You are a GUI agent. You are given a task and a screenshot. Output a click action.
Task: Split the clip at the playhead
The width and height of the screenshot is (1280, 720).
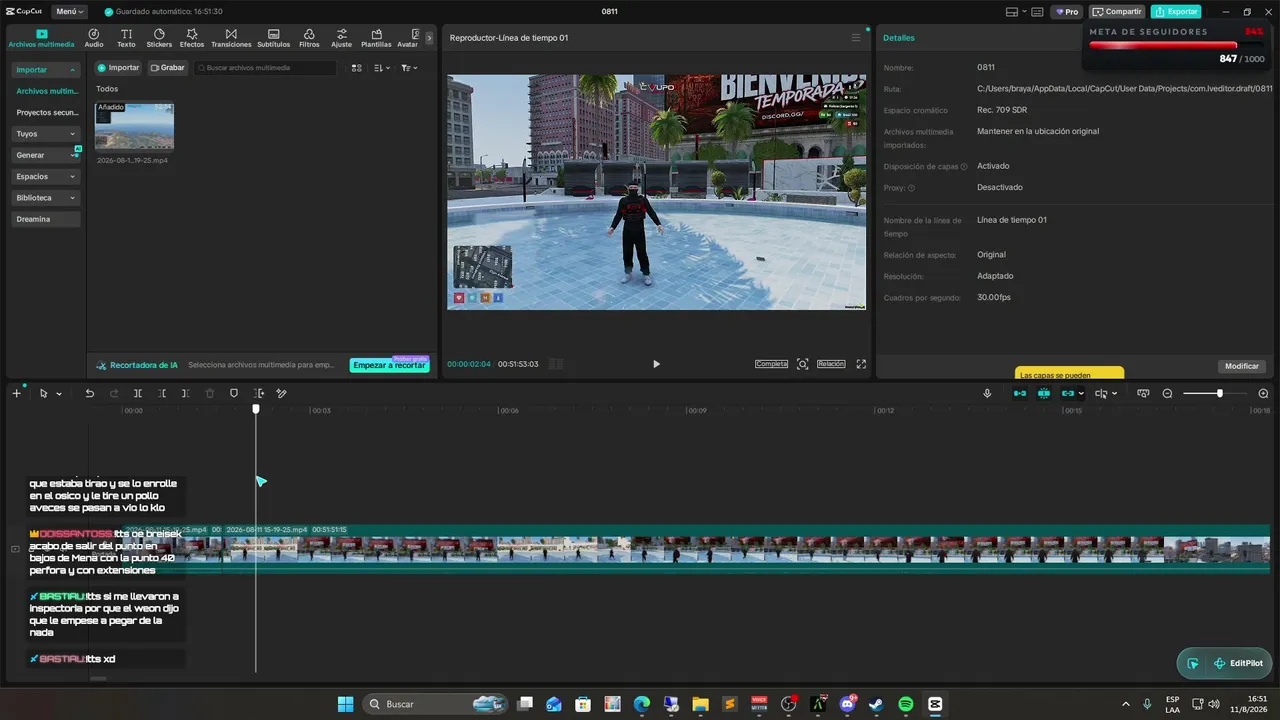[138, 393]
